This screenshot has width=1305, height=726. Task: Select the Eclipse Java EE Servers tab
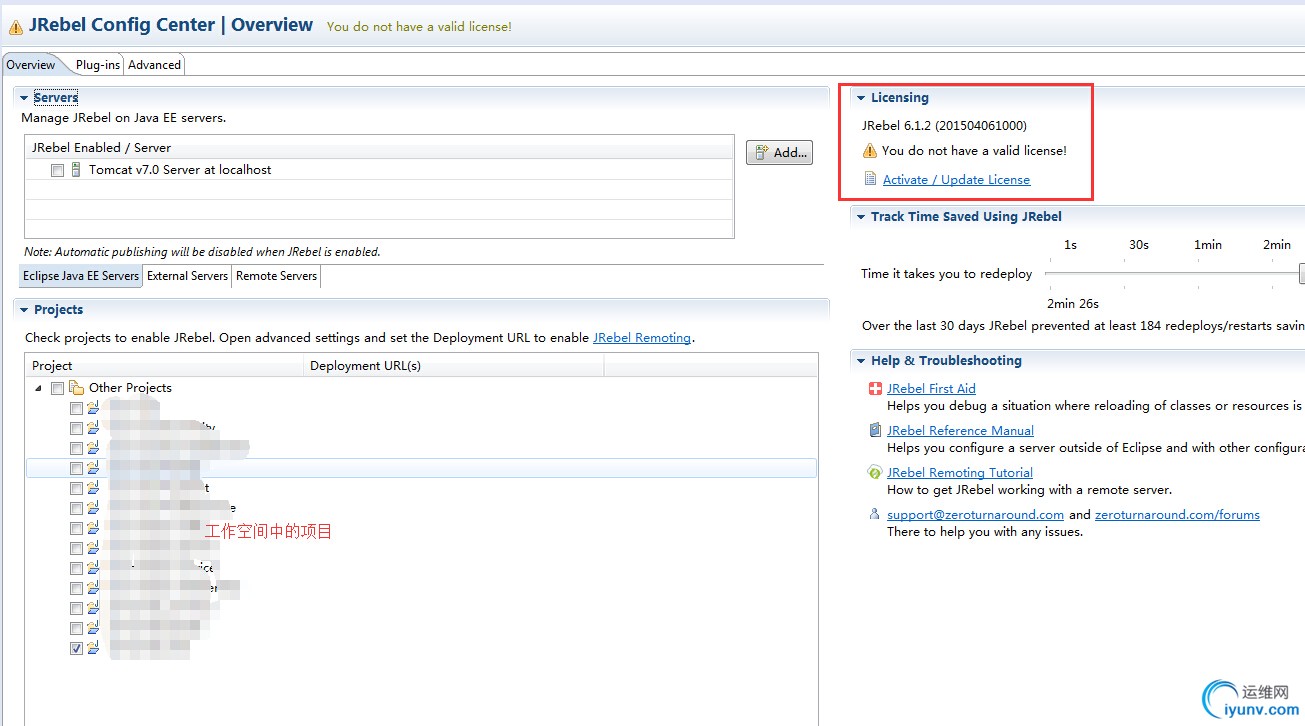(81, 276)
